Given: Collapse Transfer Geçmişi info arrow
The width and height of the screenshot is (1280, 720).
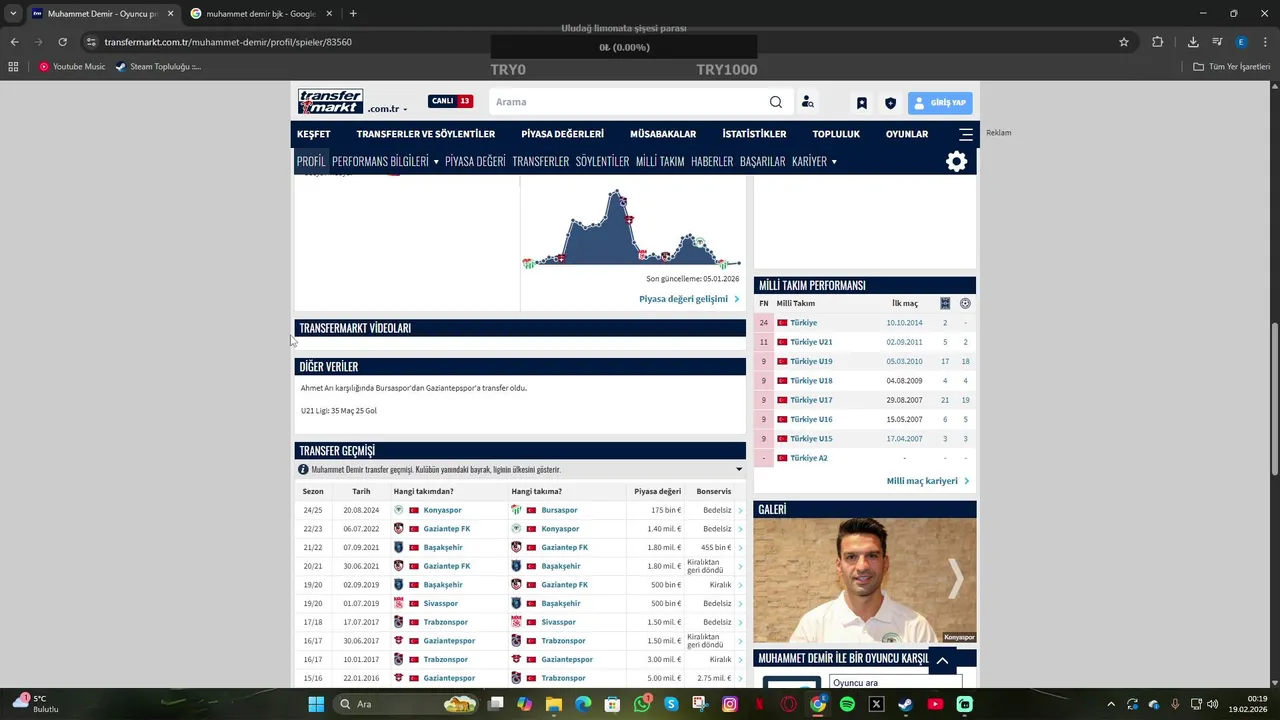Looking at the screenshot, I should (x=739, y=469).
